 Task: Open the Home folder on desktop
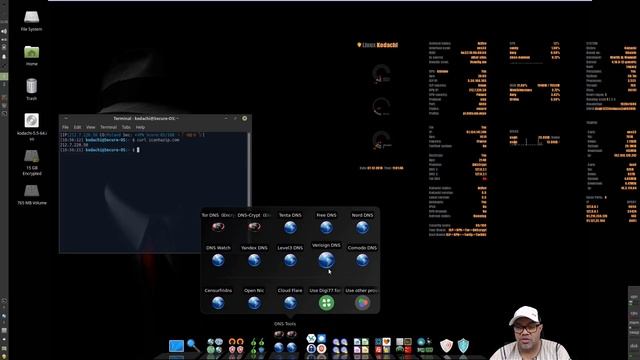[x=31, y=52]
